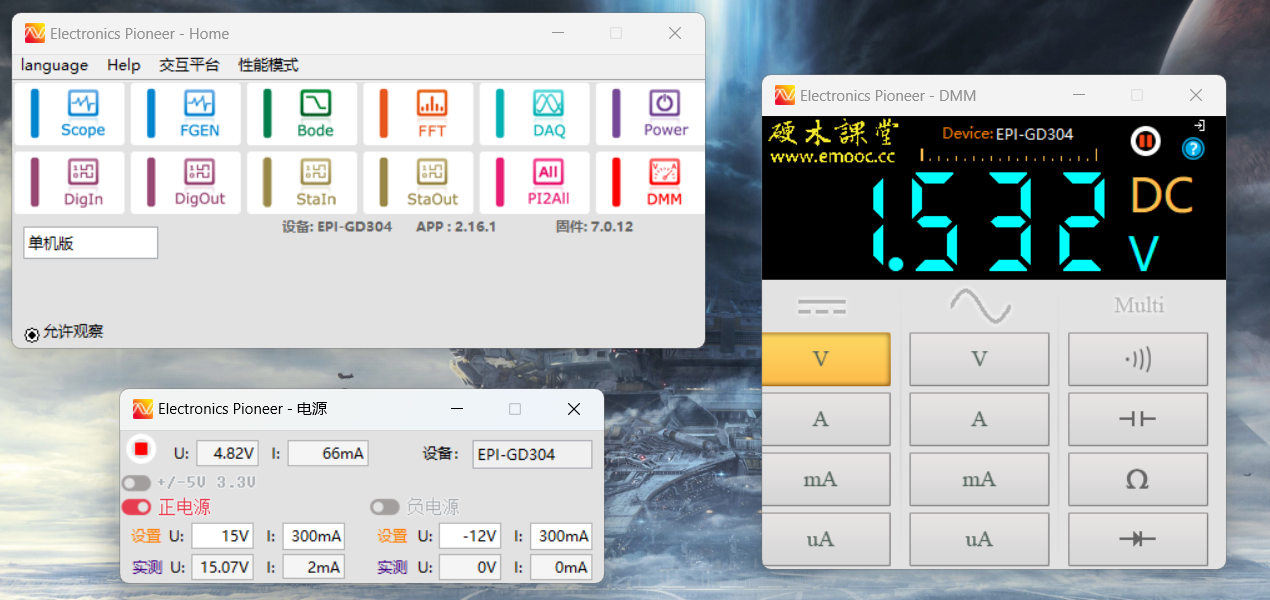Select resistance measurement mode in DMM

click(x=1137, y=479)
